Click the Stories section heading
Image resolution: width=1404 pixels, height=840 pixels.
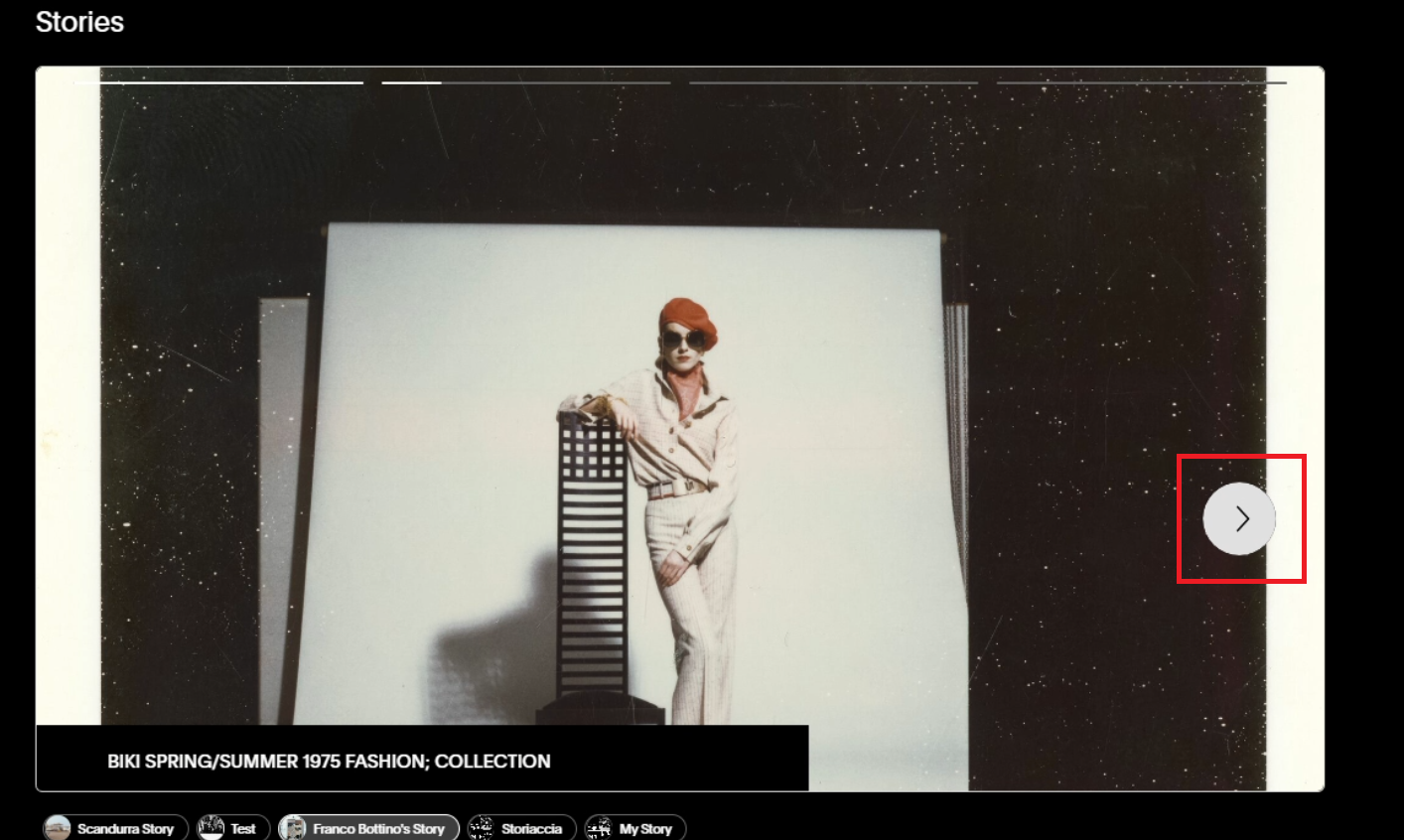pyautogui.click(x=79, y=22)
